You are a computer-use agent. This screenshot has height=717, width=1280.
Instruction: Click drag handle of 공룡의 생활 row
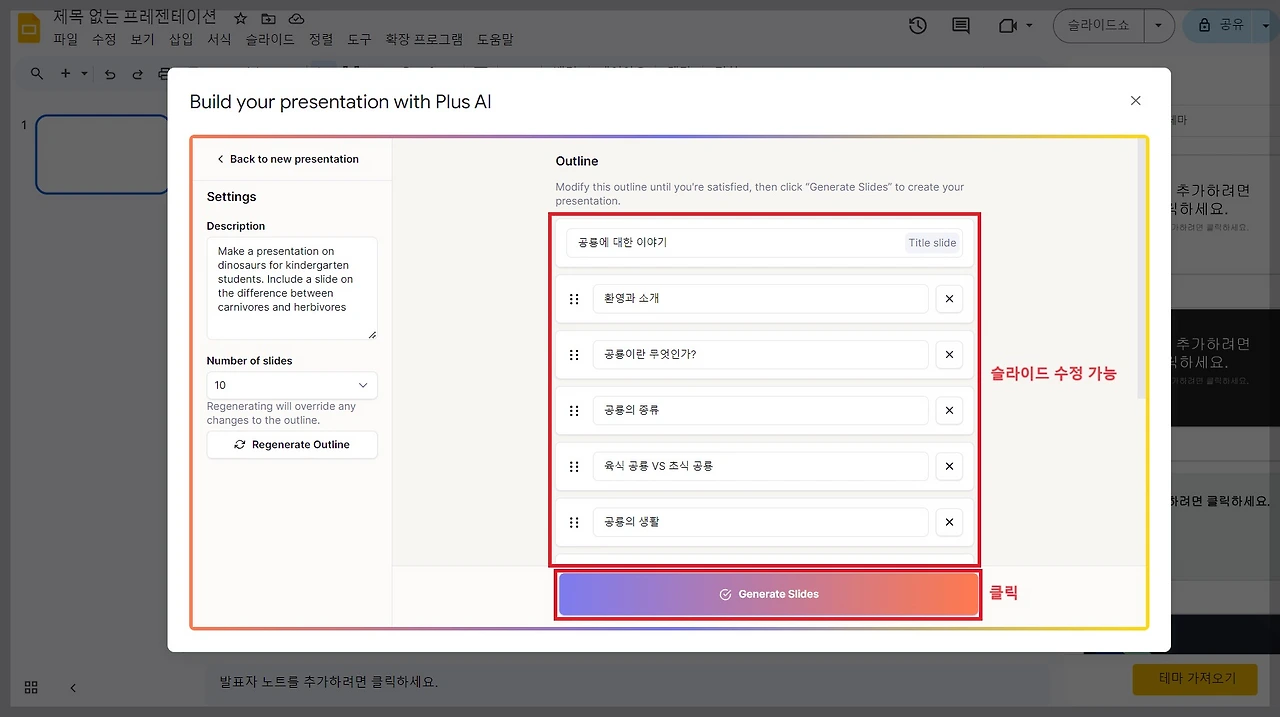(574, 522)
